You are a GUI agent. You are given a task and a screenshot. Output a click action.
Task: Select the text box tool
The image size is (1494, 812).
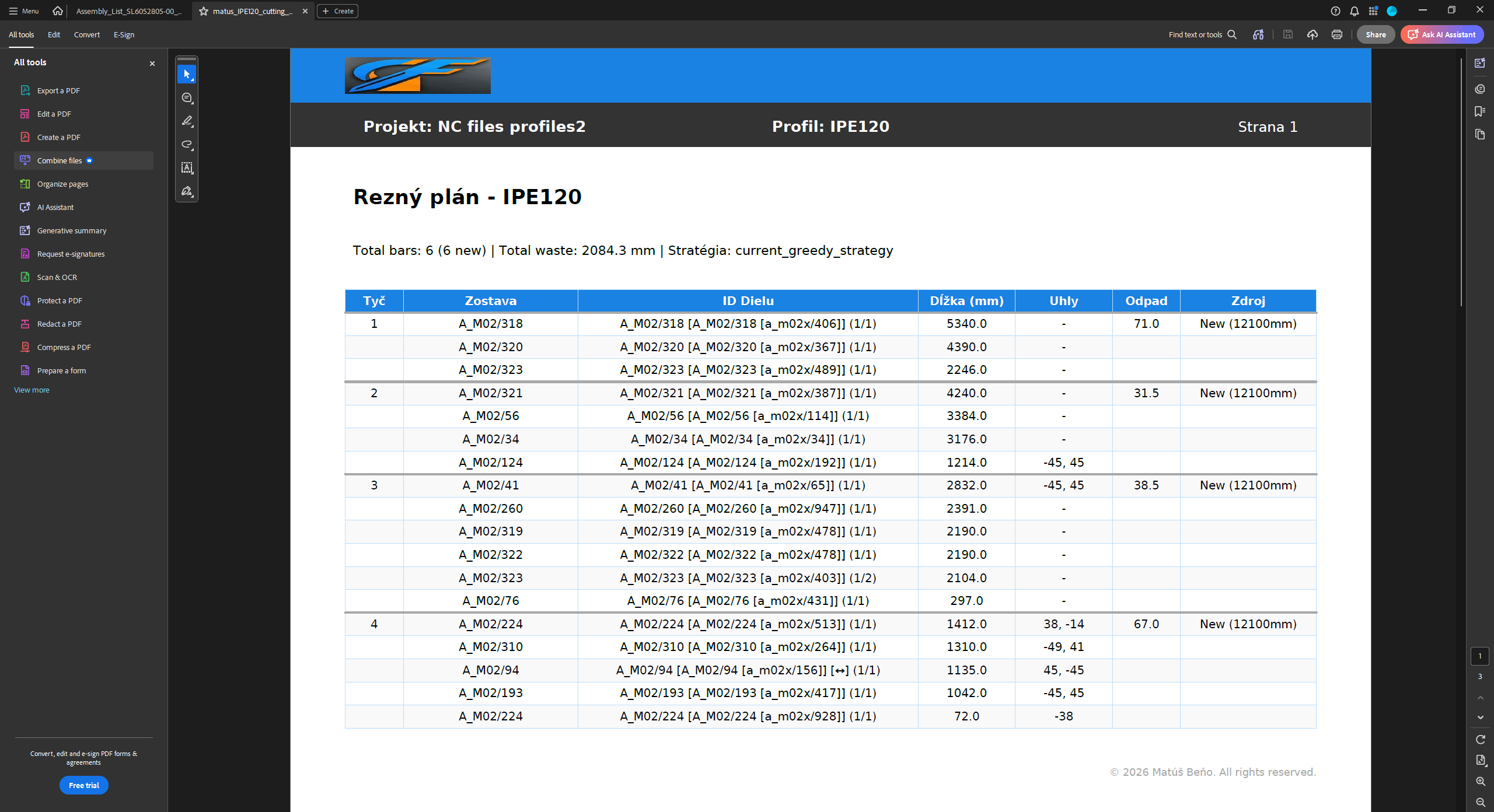coord(187,168)
